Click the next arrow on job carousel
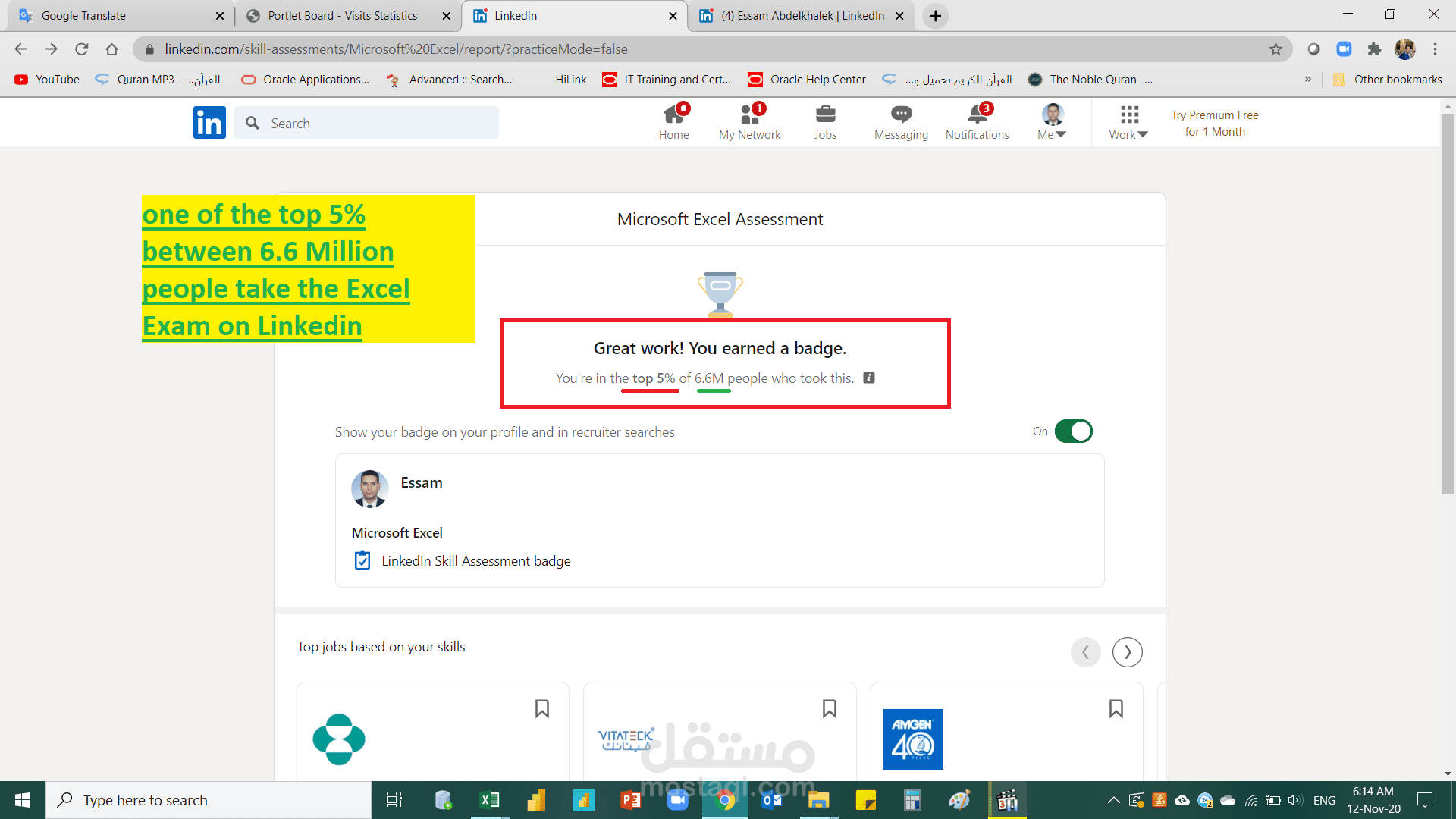Viewport: 1456px width, 819px height. [1127, 651]
